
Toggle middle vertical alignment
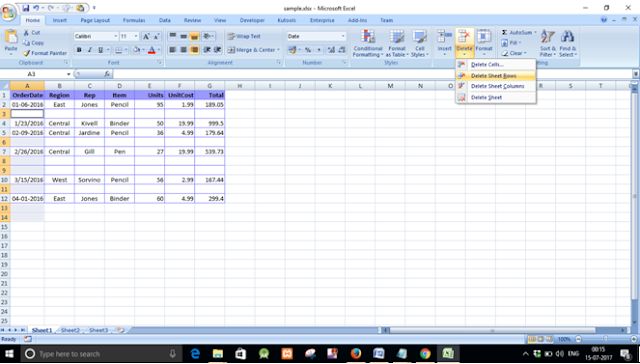click(184, 36)
